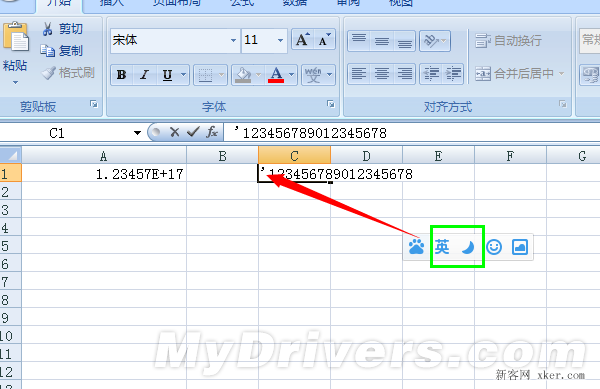Click the text Orientation button

435,41
